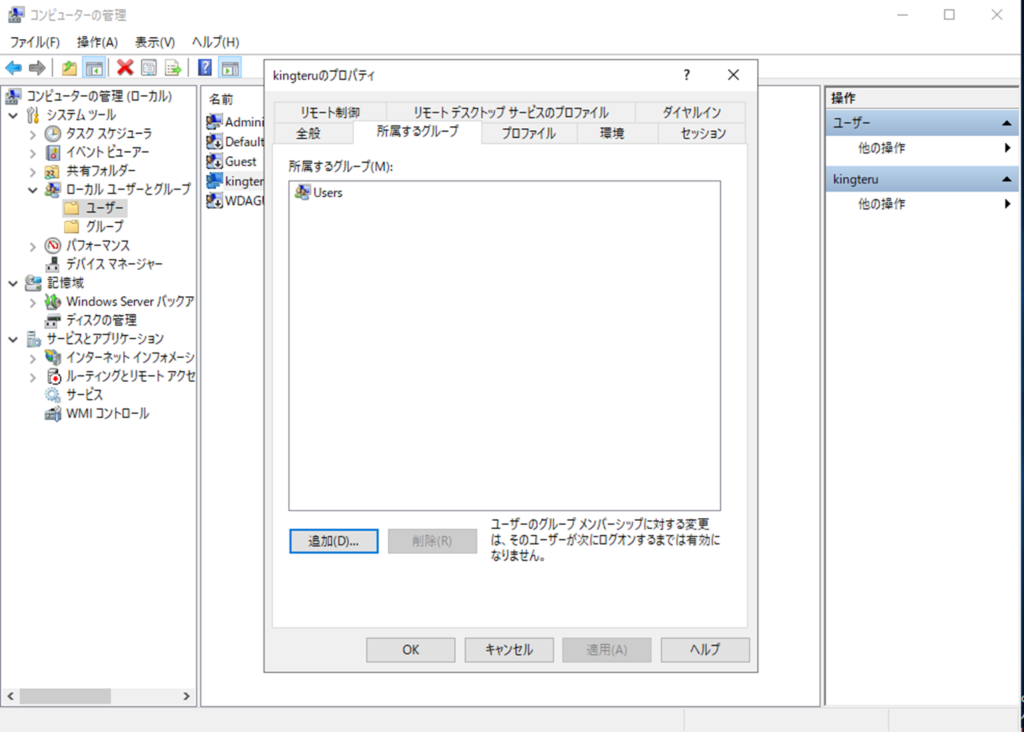Select デバイス マネージャー in the tree
1024x732 pixels.
(x=114, y=264)
